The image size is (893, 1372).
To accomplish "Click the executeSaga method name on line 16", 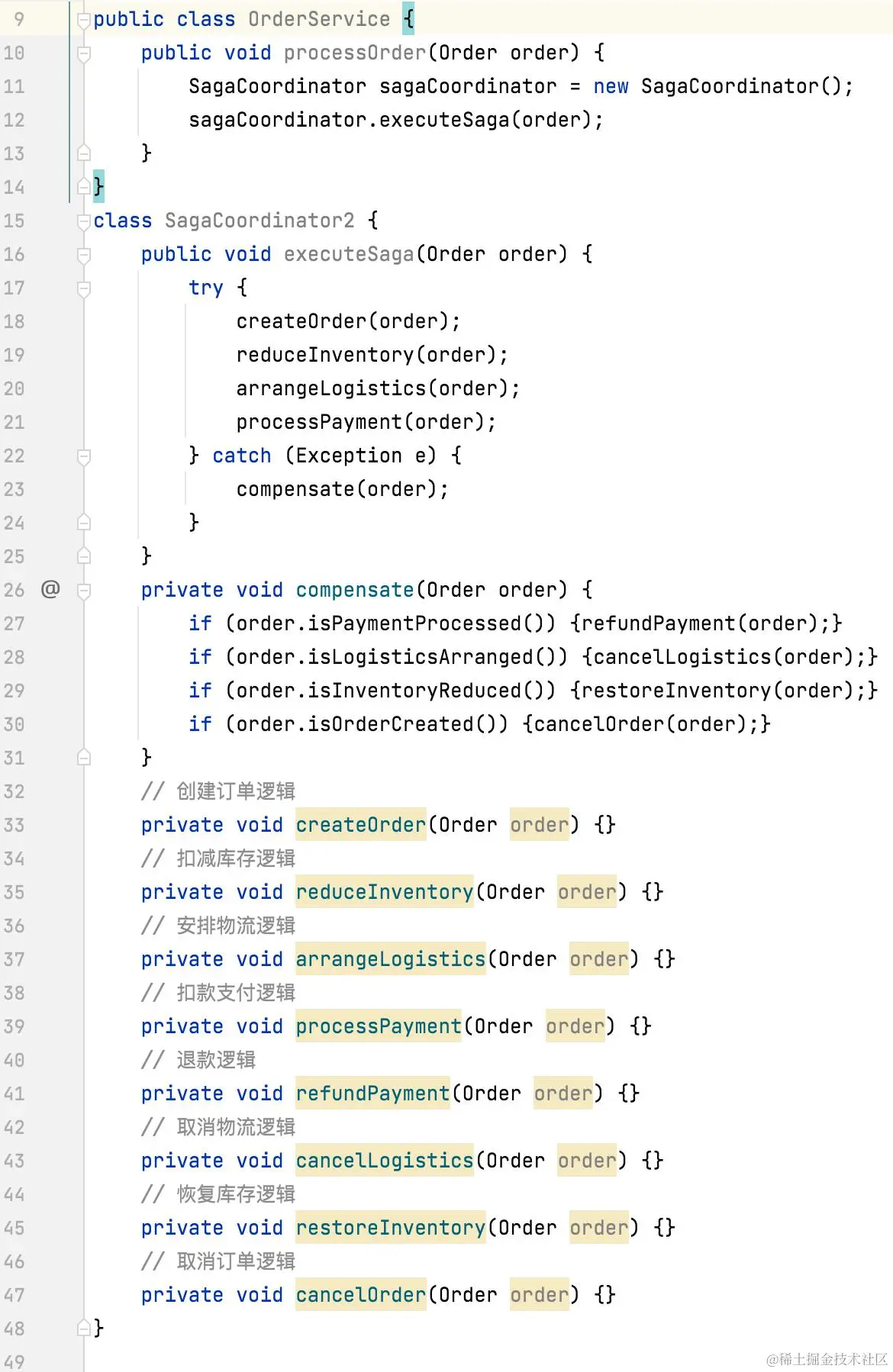I will click(x=349, y=254).
